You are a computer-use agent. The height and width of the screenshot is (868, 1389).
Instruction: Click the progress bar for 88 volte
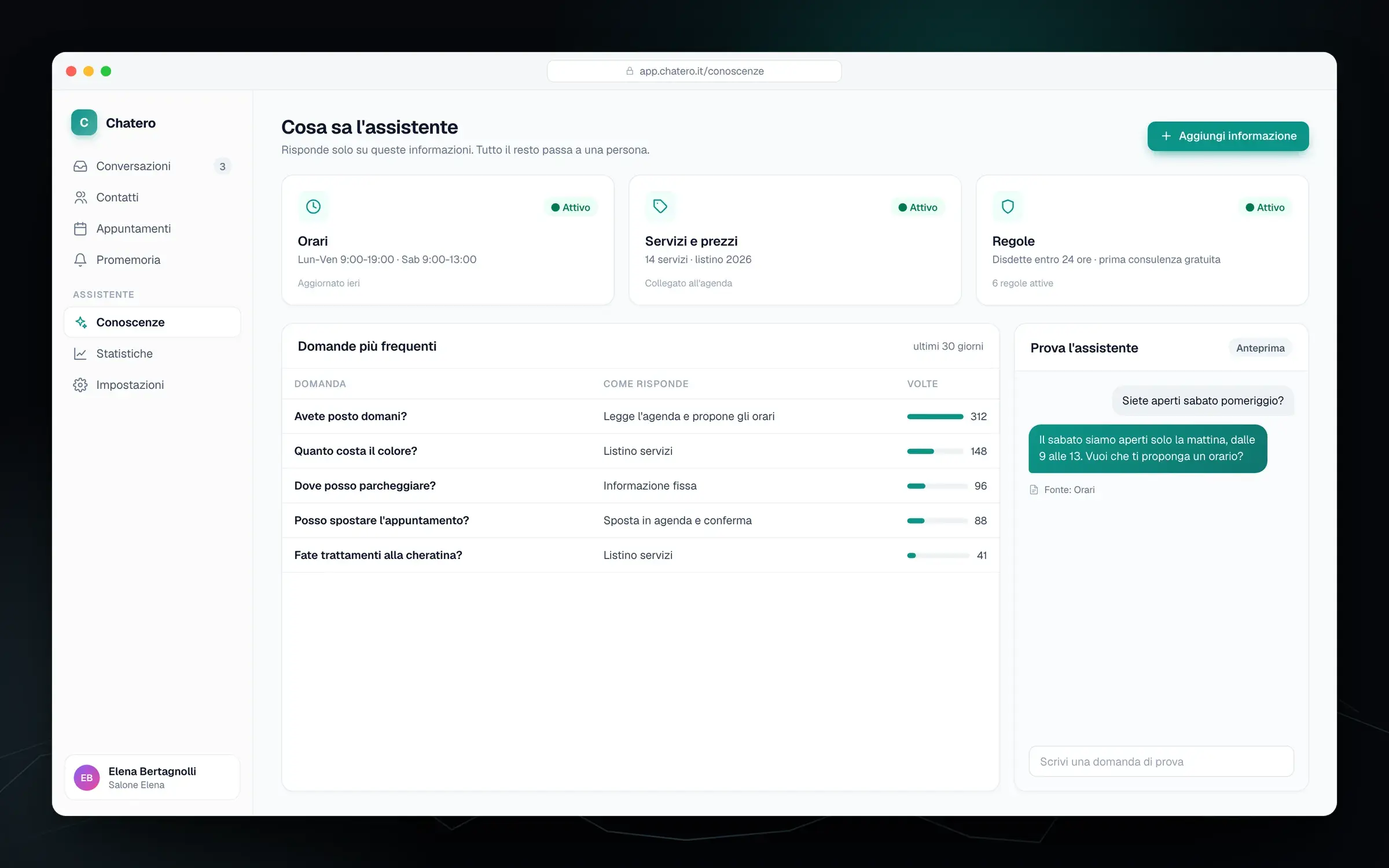pos(937,521)
